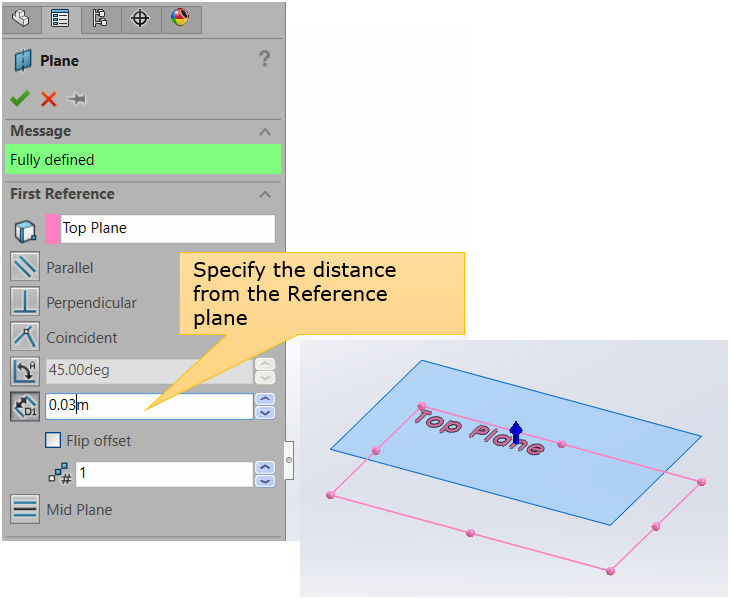Screen dimensions: 731x599
Task: Click the Top Plane reference selection box
Action: (168, 228)
